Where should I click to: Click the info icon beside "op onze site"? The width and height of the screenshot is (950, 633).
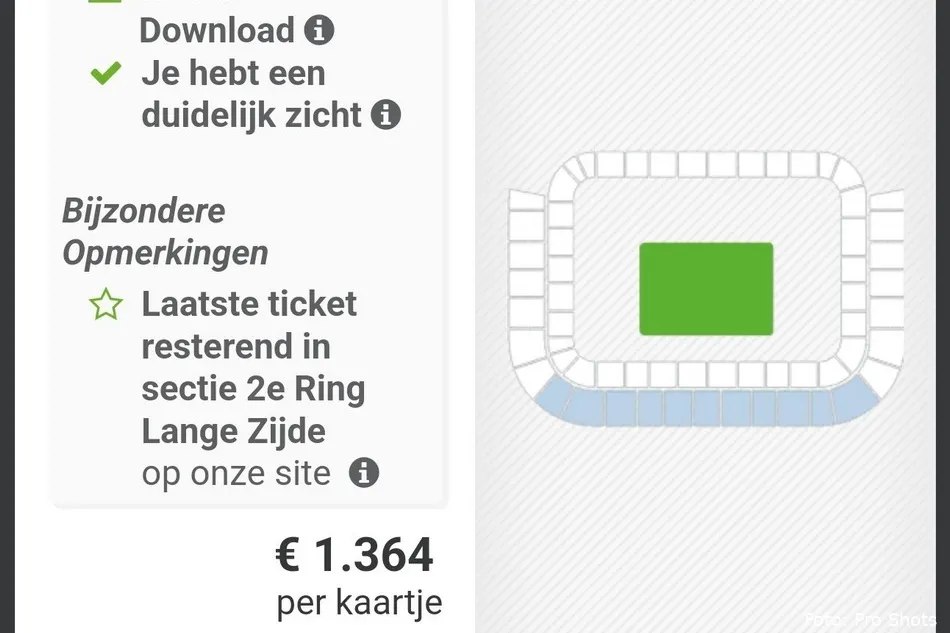point(366,473)
